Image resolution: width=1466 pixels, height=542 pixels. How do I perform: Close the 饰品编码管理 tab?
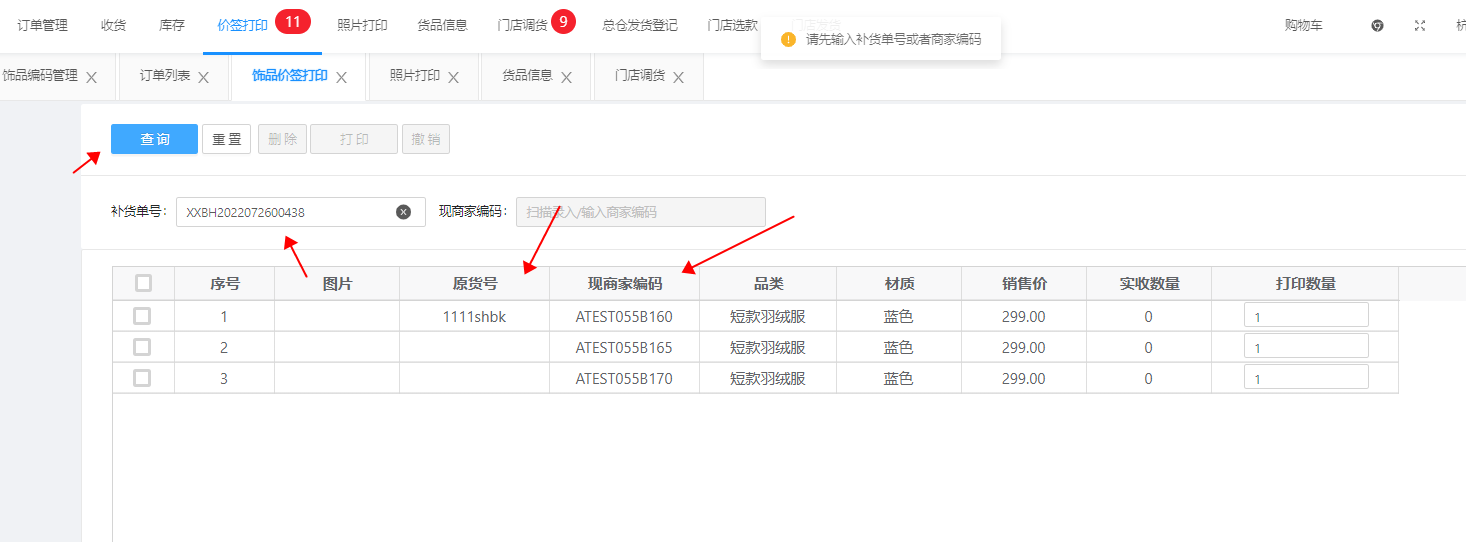point(91,77)
